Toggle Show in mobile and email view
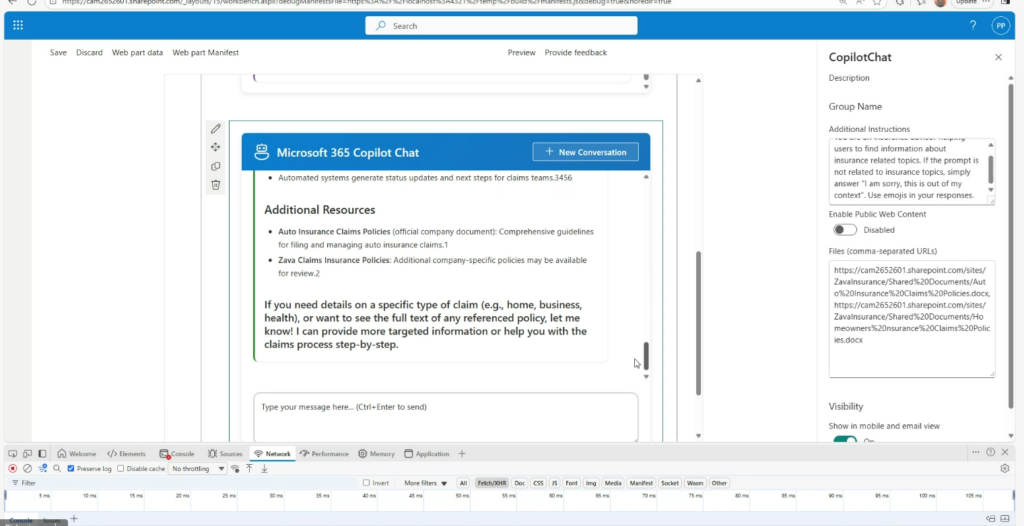Image resolution: width=1024 pixels, height=526 pixels. tap(844, 440)
